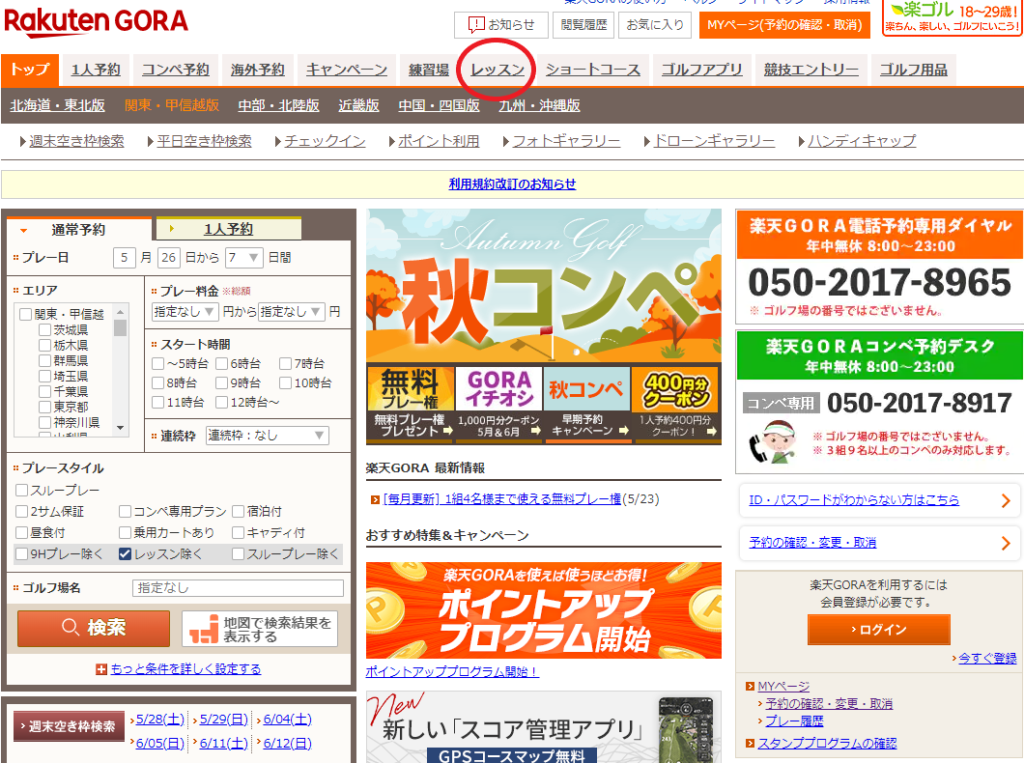This screenshot has height=763, width=1024.
Task: Switch to the 1人予約 search form tab
Action: [x=228, y=229]
